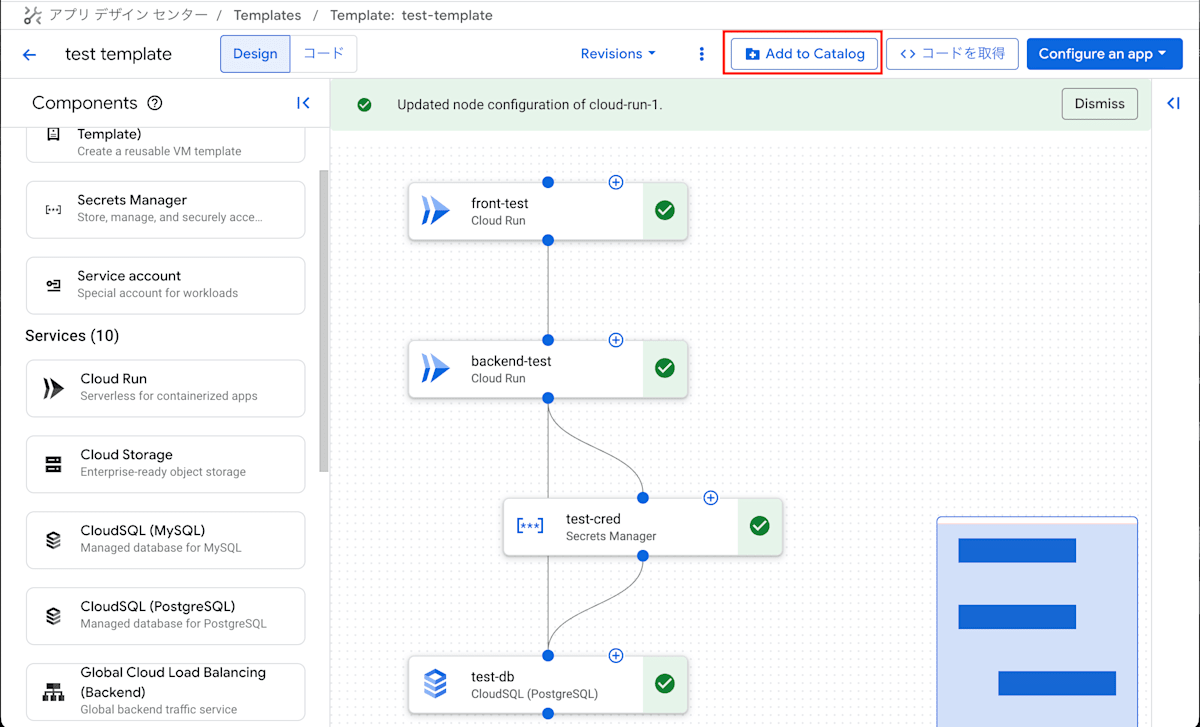This screenshot has height=727, width=1200.
Task: Click the plus icon above the front-test node
Action: 616,182
